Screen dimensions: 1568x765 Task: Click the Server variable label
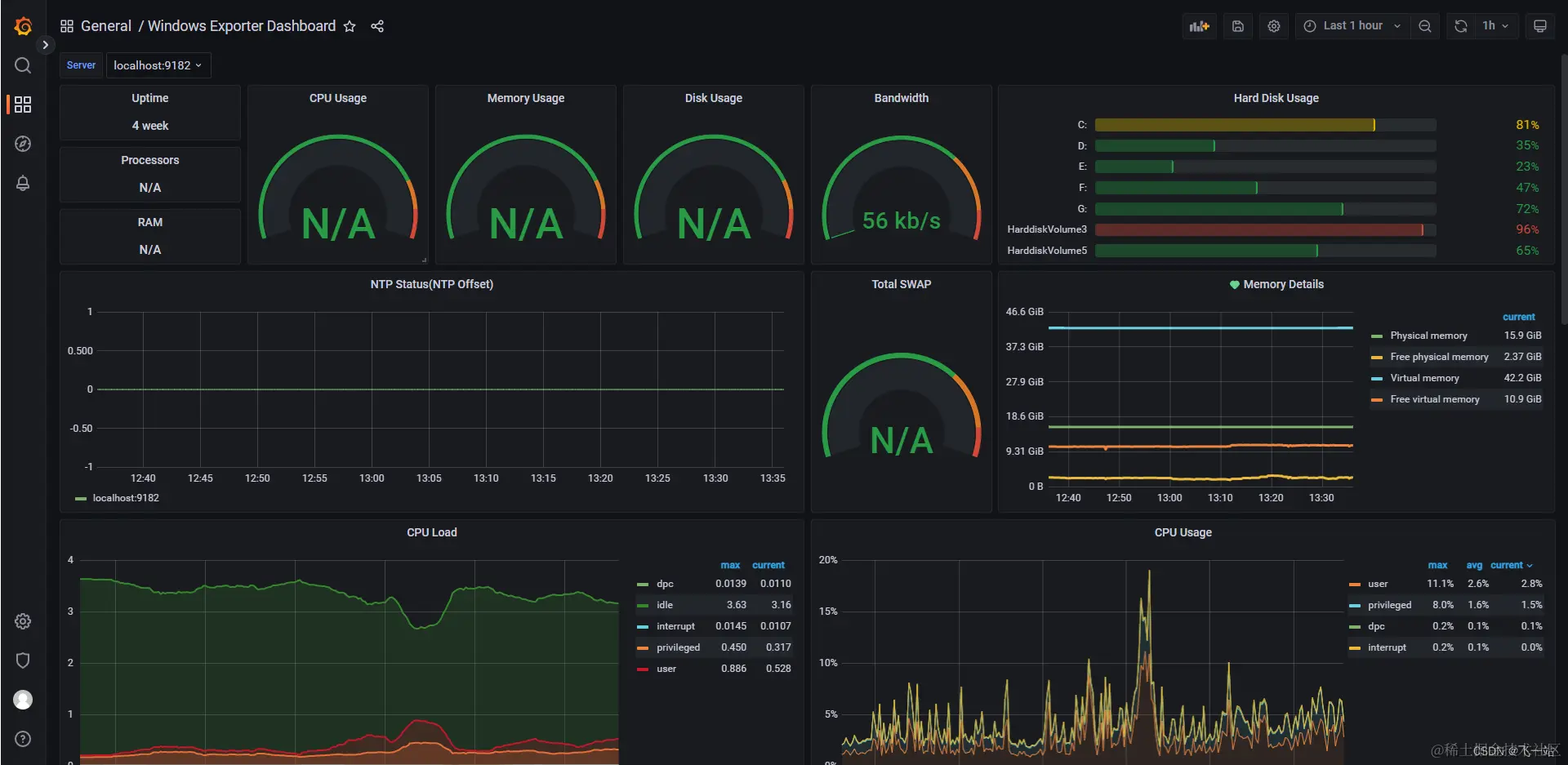(x=81, y=65)
